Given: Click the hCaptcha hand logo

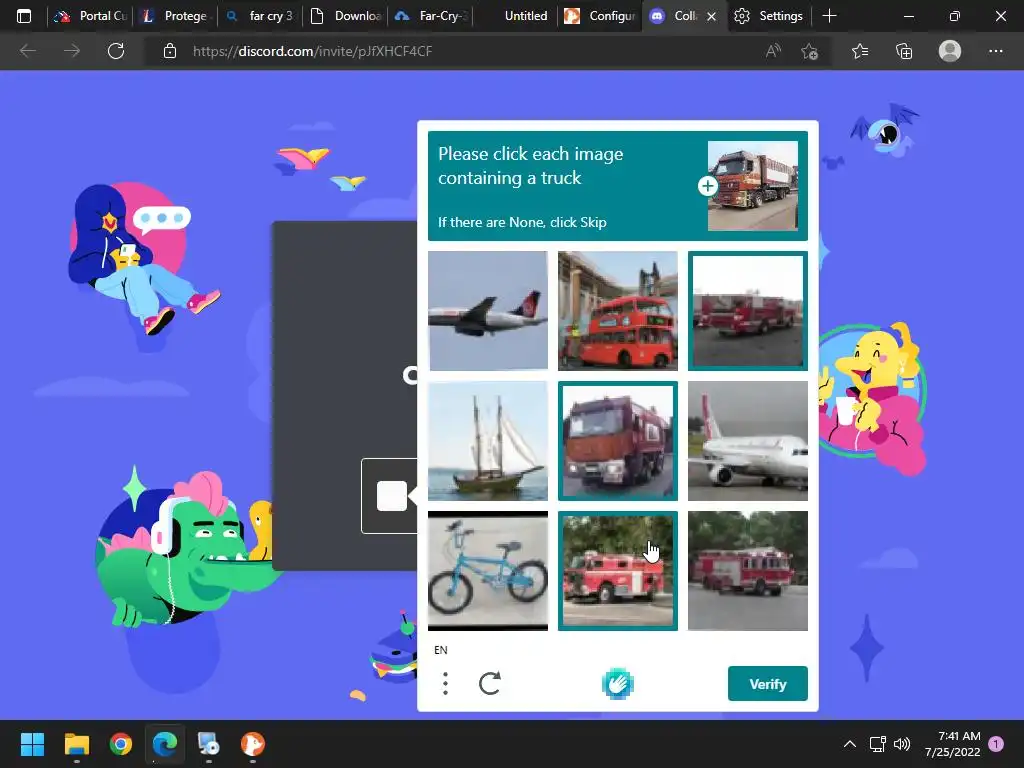Looking at the screenshot, I should 617,684.
